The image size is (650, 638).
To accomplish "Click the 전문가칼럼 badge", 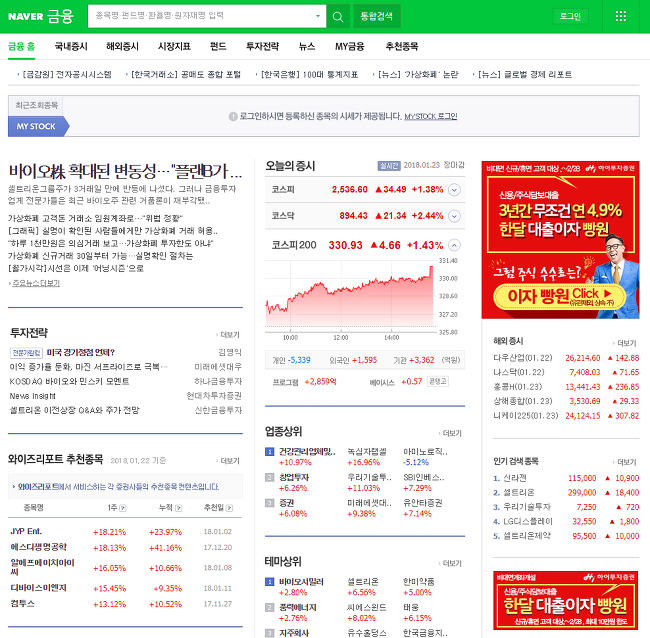I will coord(26,353).
